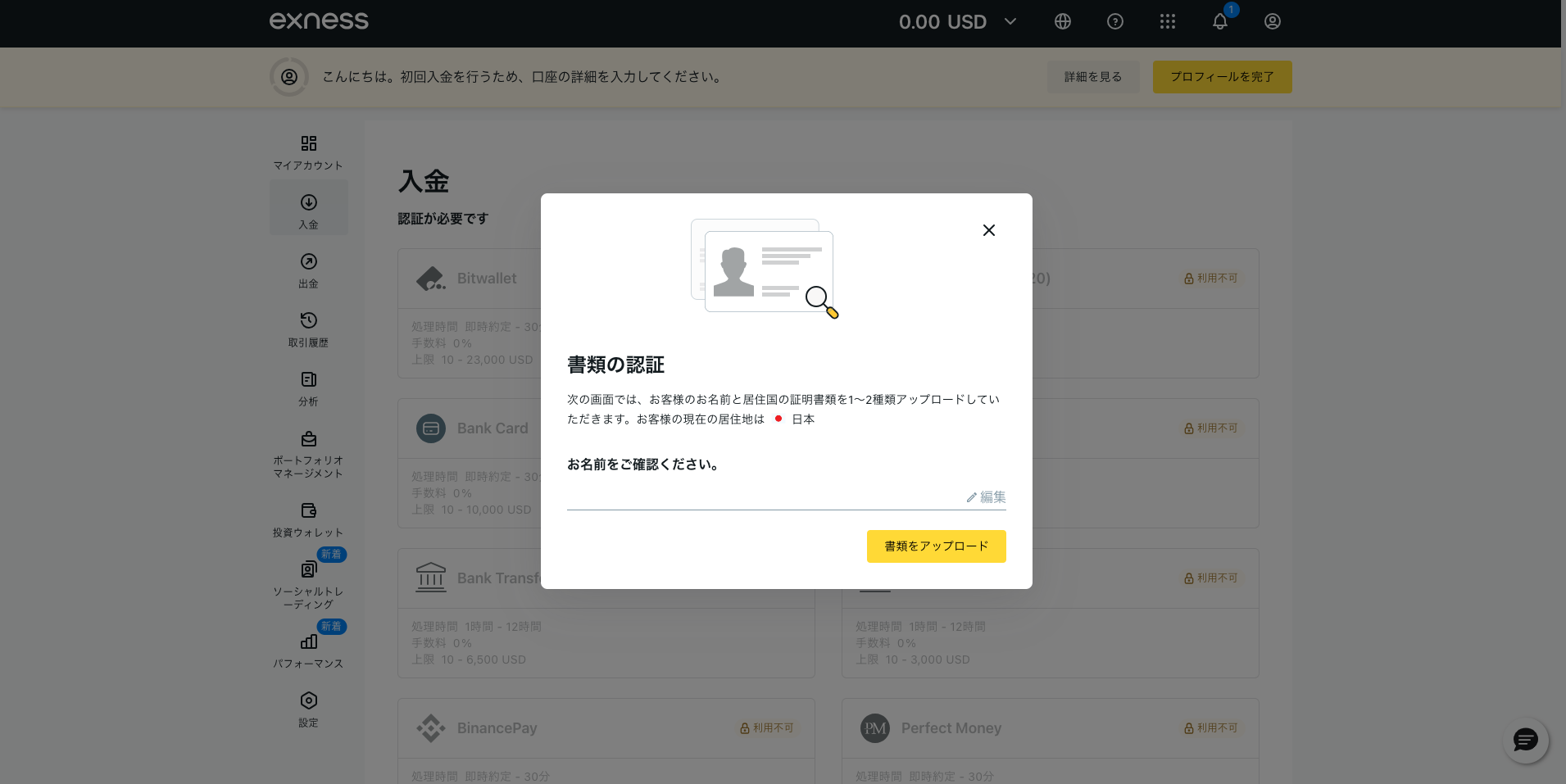Open the live chat bubble
This screenshot has width=1566, height=784.
coord(1525,741)
